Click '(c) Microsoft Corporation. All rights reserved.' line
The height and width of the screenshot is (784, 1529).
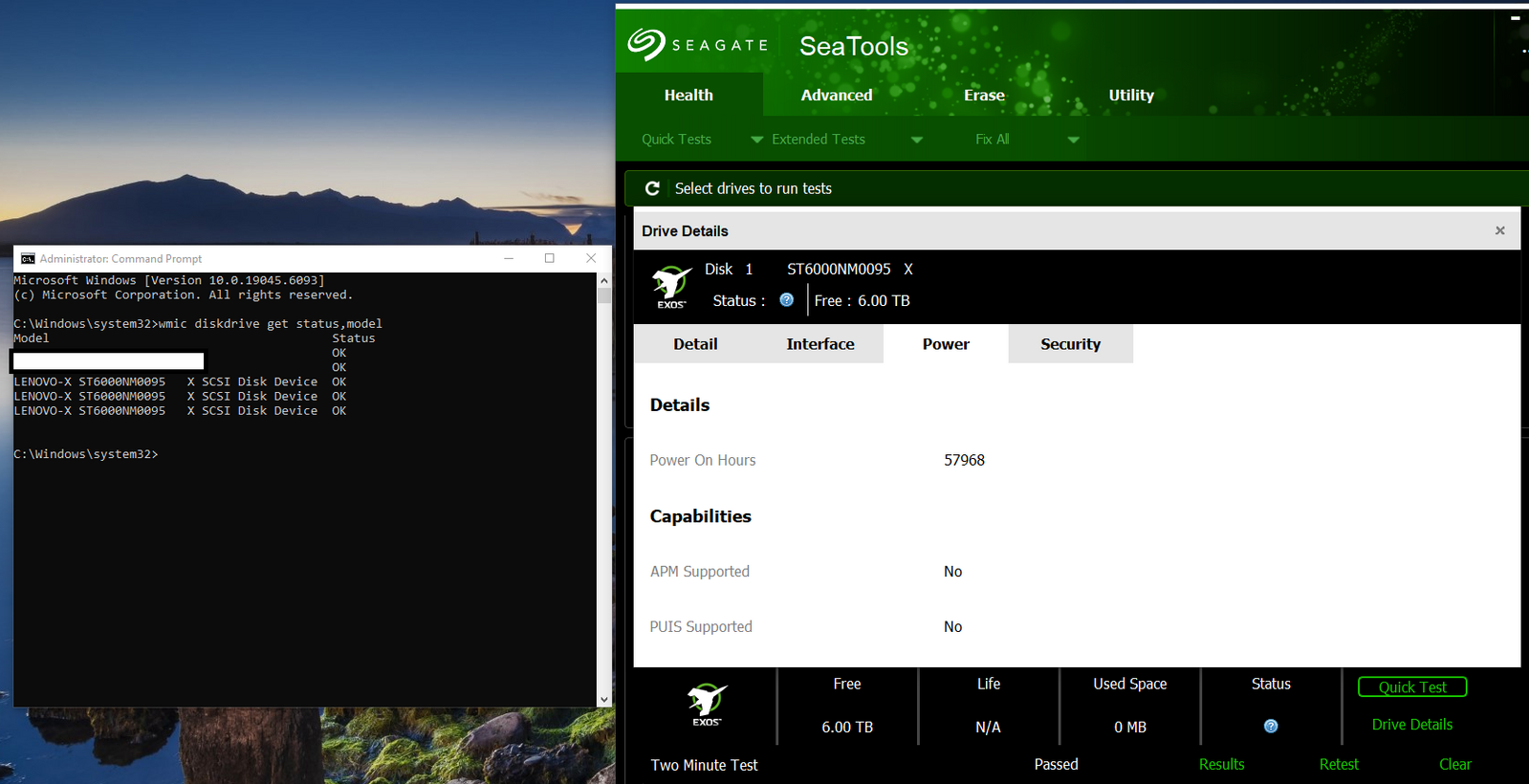[x=184, y=294]
